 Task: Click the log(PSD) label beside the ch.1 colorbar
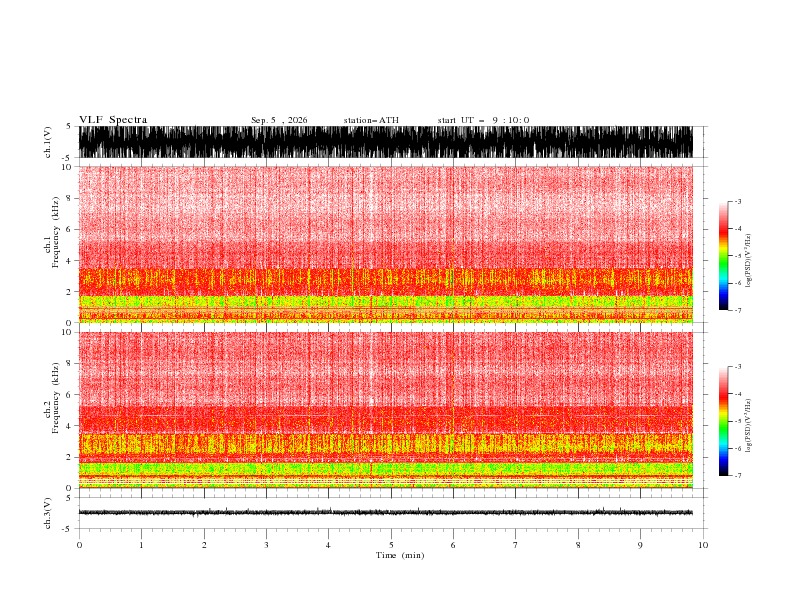tap(748, 261)
